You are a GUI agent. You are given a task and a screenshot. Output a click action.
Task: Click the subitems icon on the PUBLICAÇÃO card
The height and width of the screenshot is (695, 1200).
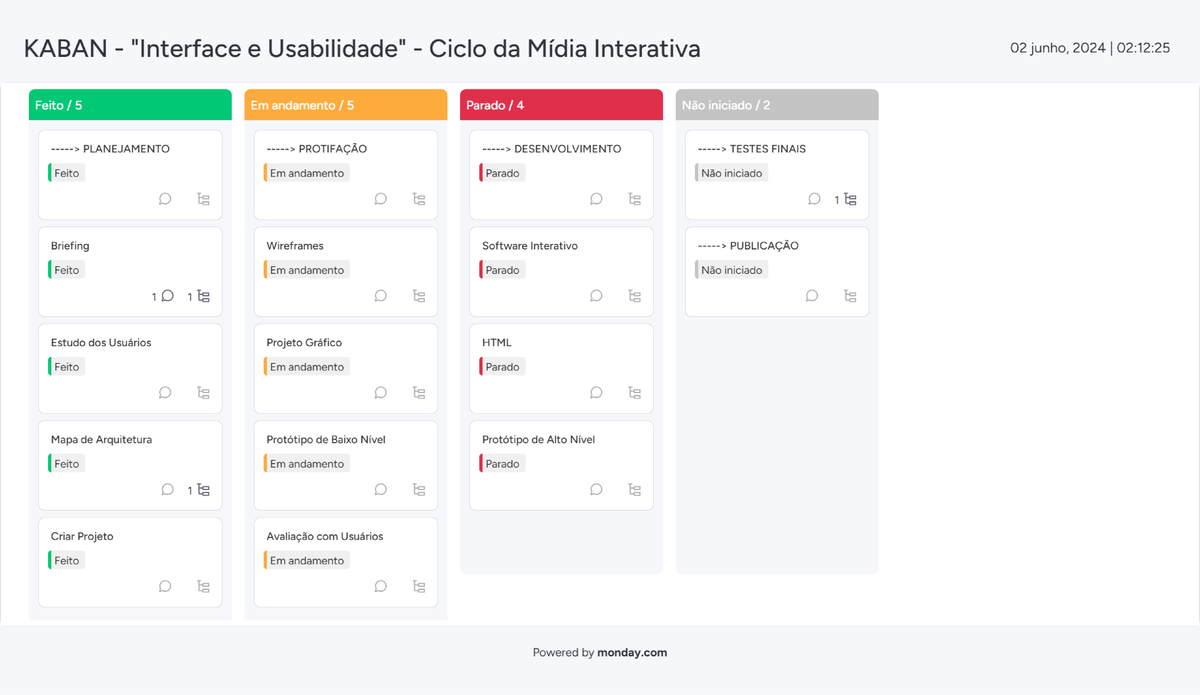point(850,296)
